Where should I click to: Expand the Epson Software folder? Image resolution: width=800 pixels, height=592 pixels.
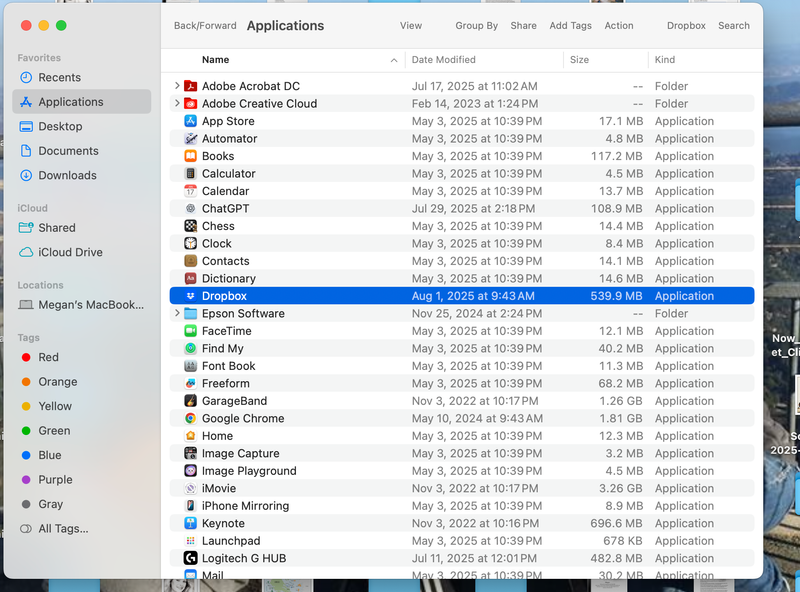(x=177, y=314)
